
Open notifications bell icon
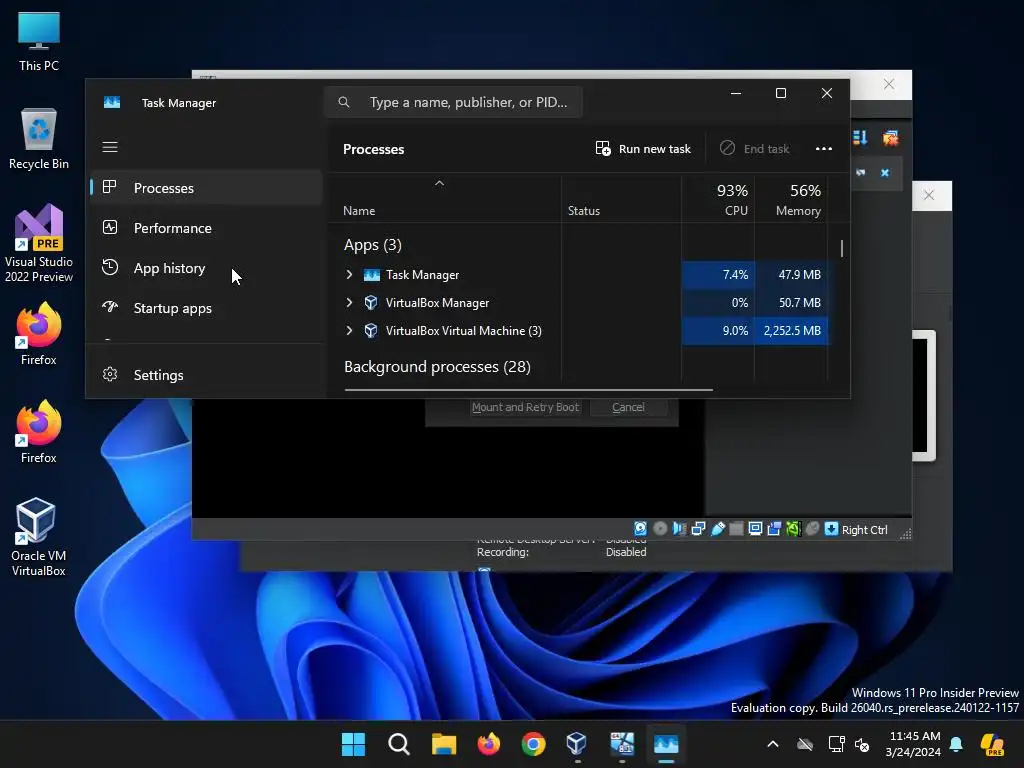tap(956, 744)
